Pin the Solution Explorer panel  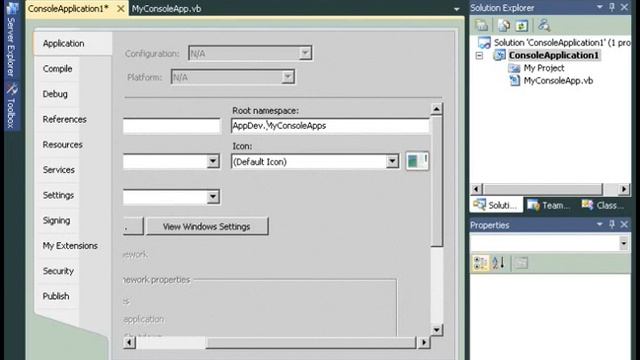612,7
